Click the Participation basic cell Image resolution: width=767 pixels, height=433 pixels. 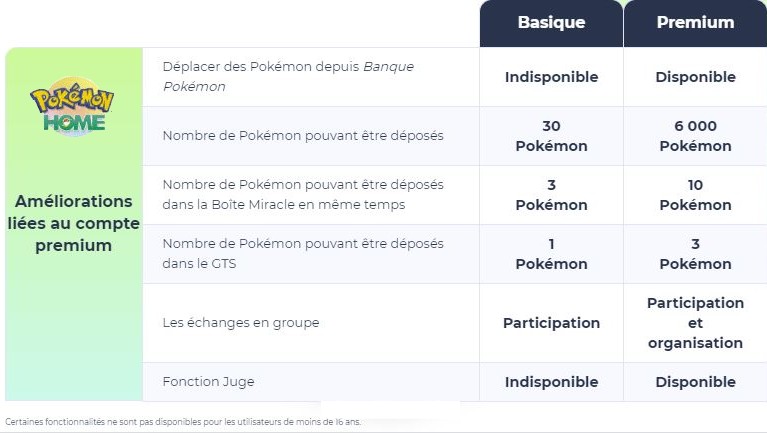551,323
